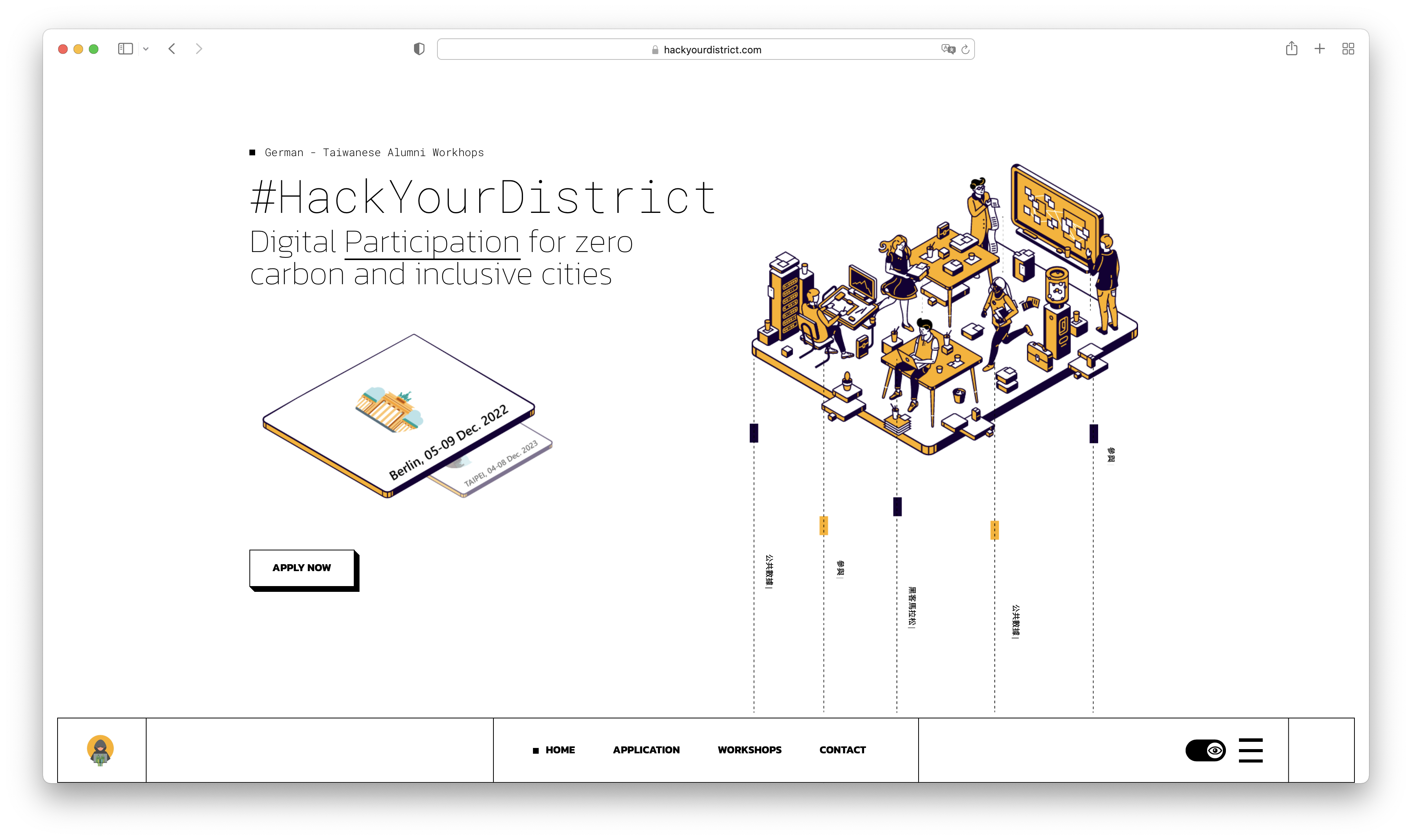
Task: Click the translate page icon
Action: (948, 49)
